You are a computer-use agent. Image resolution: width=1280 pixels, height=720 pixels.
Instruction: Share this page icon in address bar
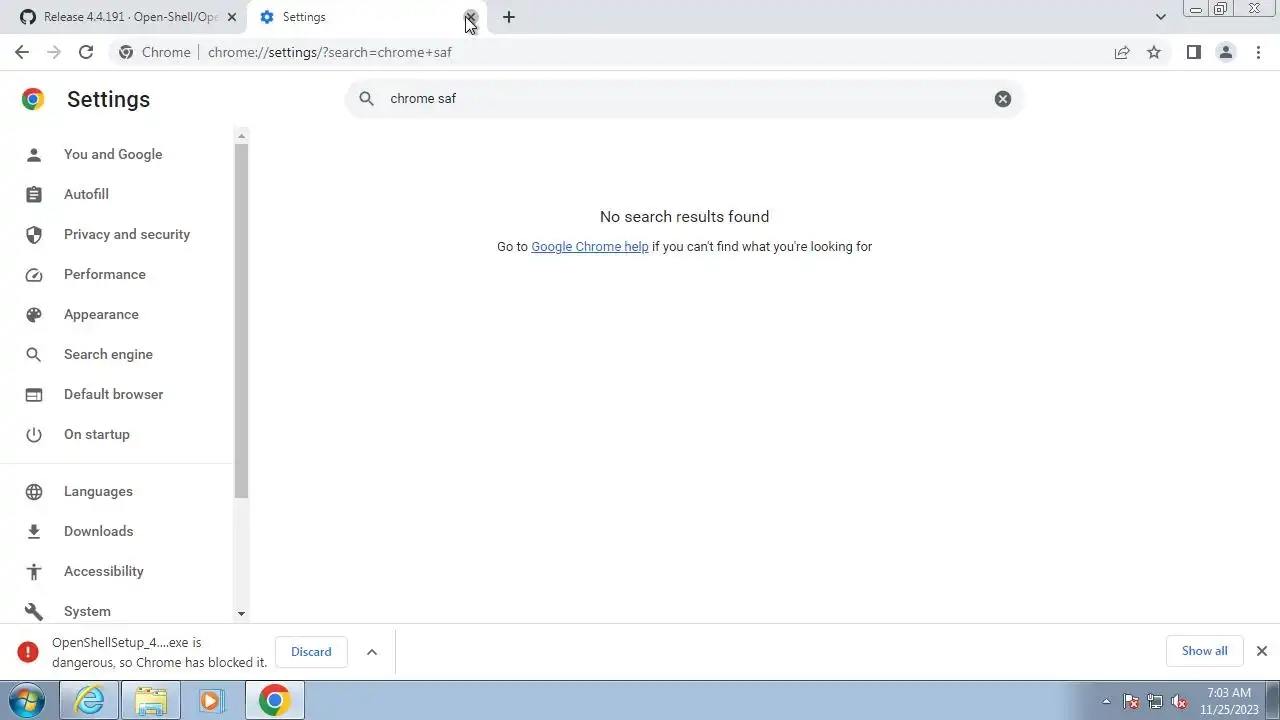(1122, 52)
